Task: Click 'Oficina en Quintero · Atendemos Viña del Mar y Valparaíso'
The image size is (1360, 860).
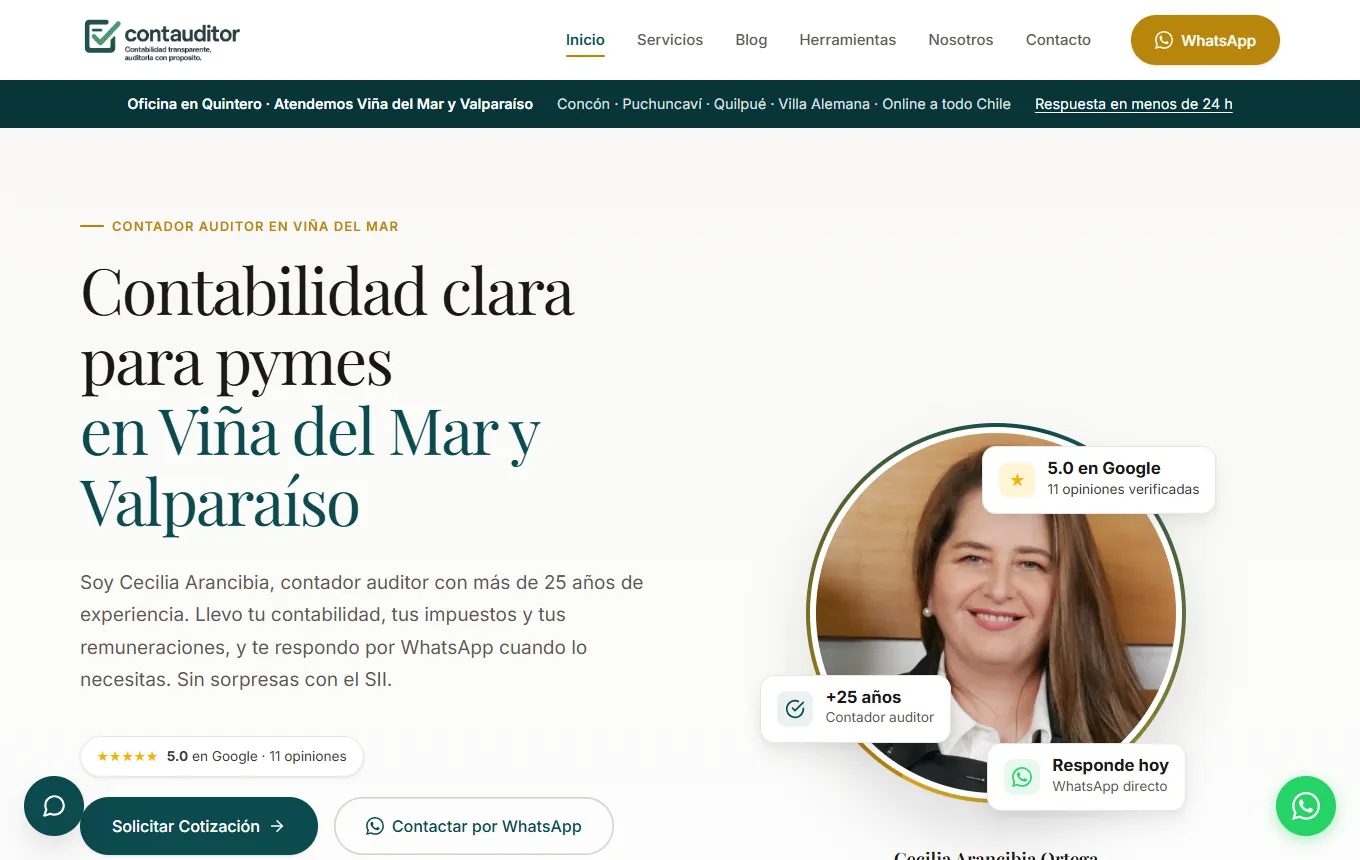Action: (x=330, y=104)
